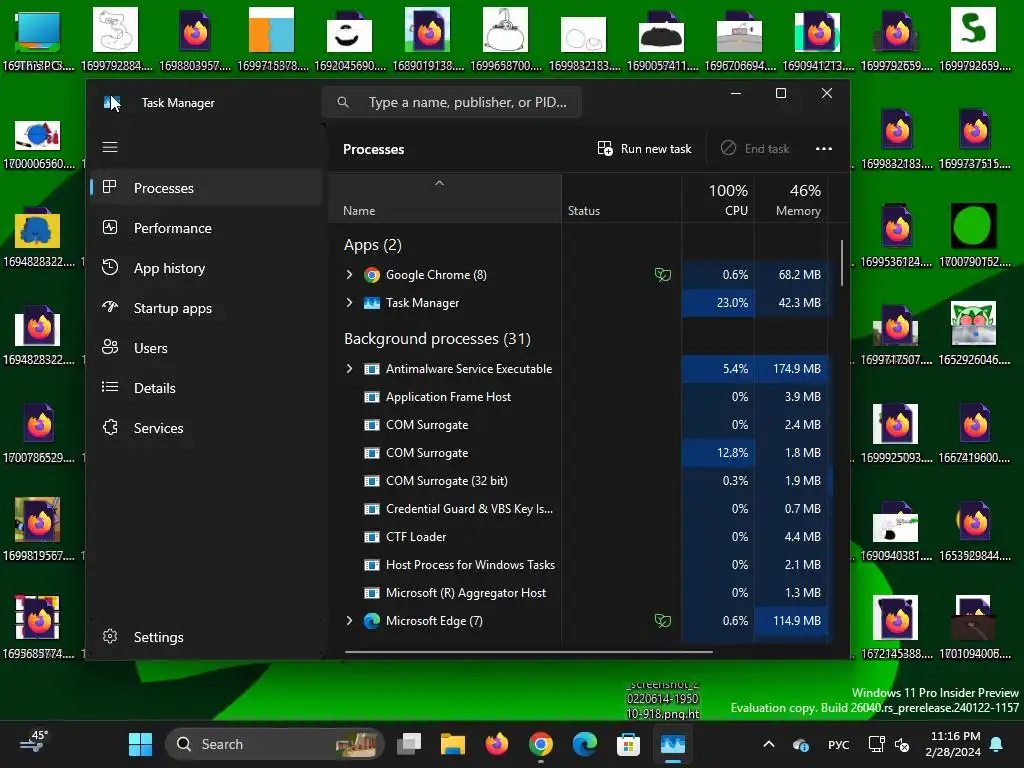This screenshot has width=1024, height=768.
Task: Click the App history clock icon
Action: [110, 267]
